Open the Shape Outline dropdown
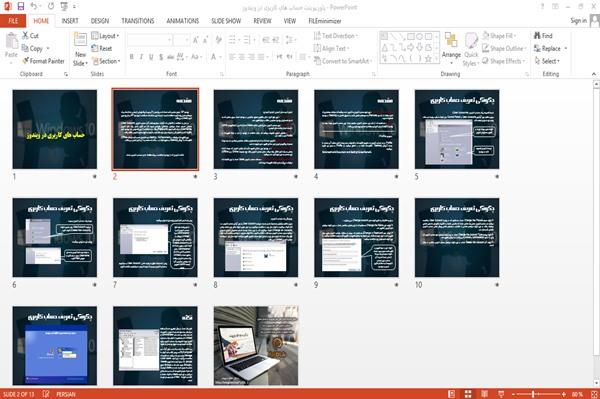This screenshot has width=600, height=399. (x=504, y=48)
